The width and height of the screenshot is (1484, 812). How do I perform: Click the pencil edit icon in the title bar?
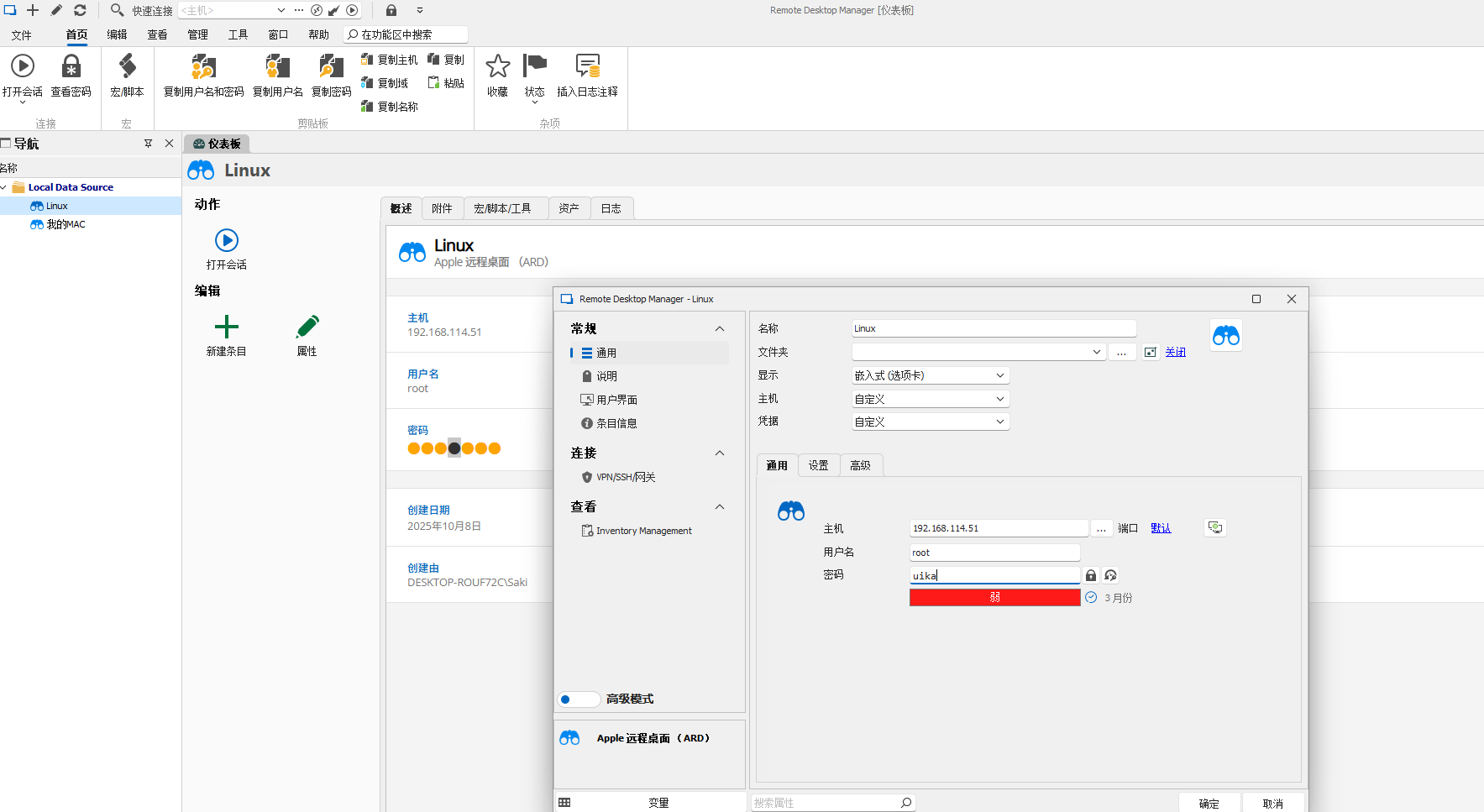point(56,10)
